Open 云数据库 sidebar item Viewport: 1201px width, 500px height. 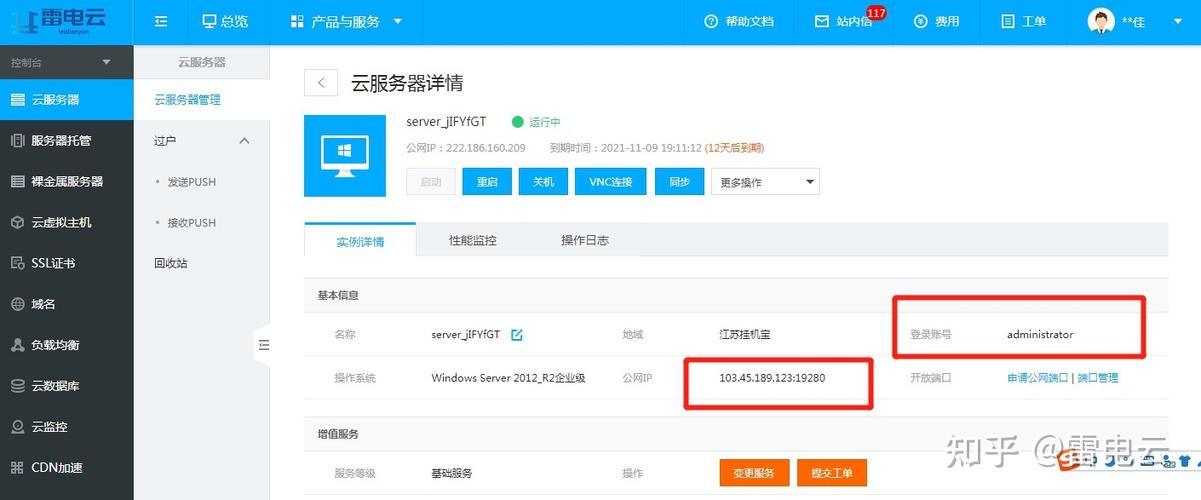point(66,386)
